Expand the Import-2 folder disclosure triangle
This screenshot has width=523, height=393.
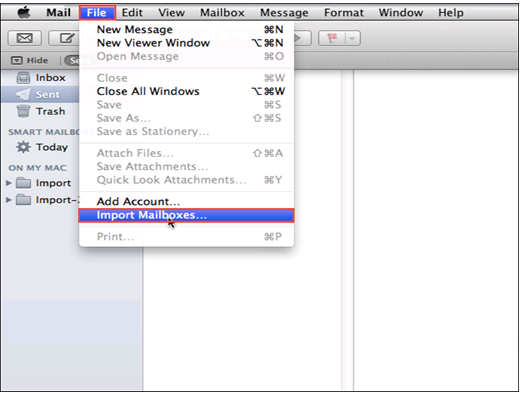click(9, 200)
